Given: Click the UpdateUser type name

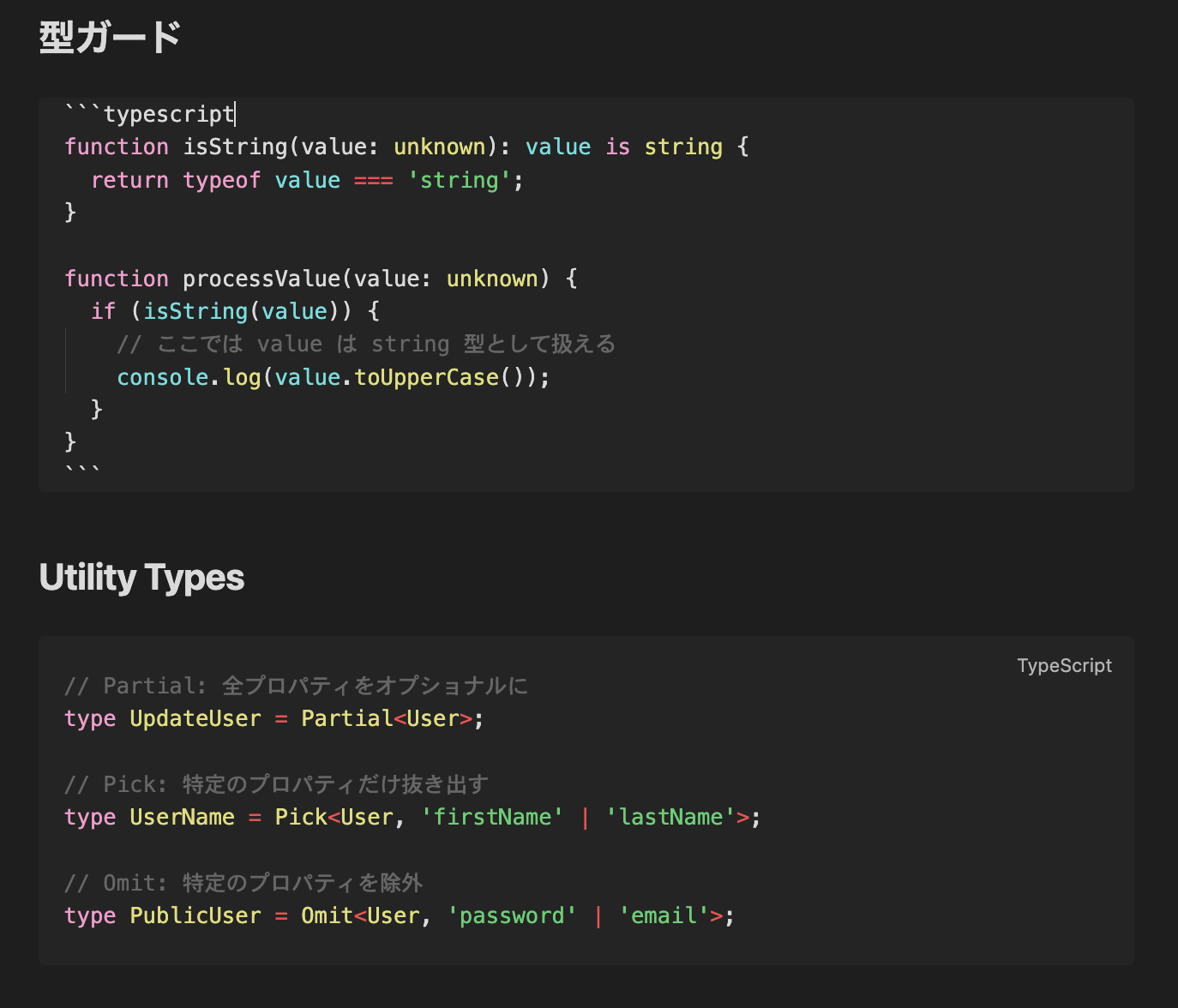Looking at the screenshot, I should pyautogui.click(x=195, y=718).
